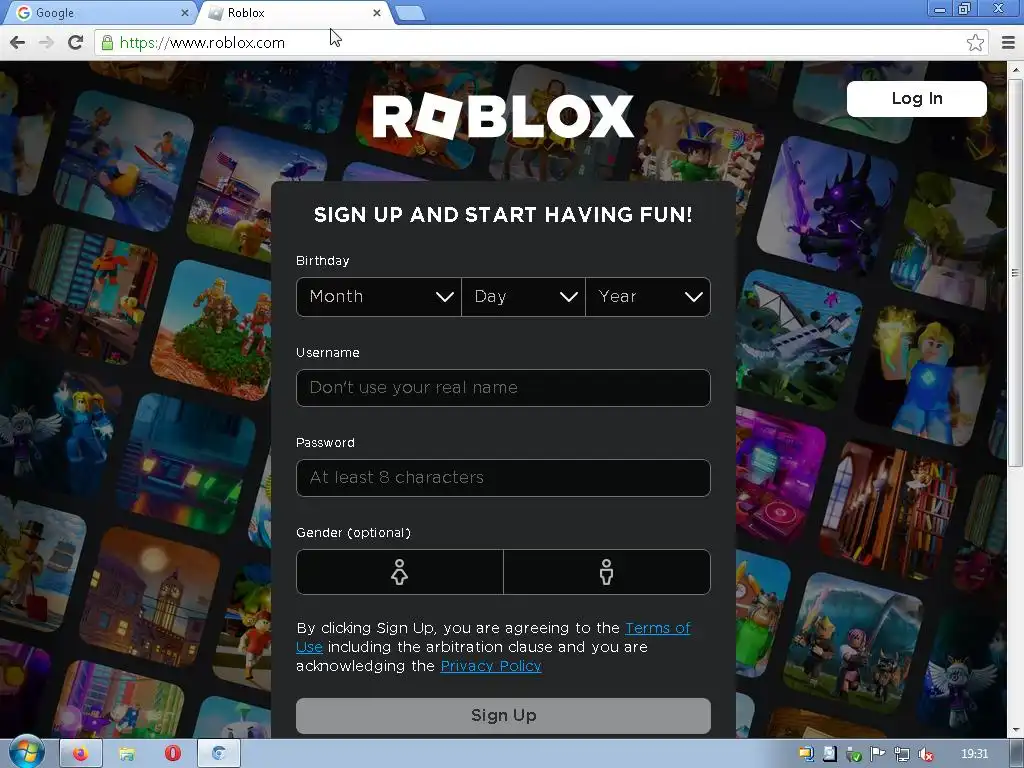1024x768 pixels.
Task: Close the Google tab
Action: pyautogui.click(x=185, y=12)
